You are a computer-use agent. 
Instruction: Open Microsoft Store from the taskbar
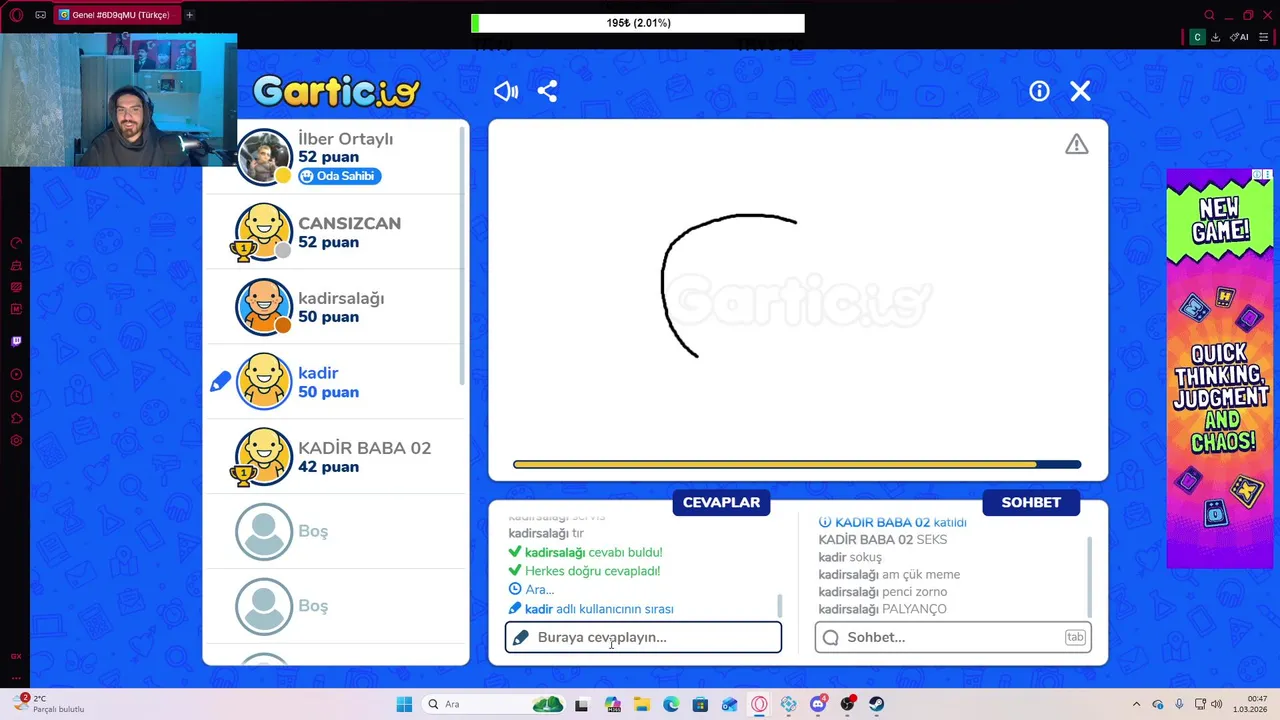[700, 704]
